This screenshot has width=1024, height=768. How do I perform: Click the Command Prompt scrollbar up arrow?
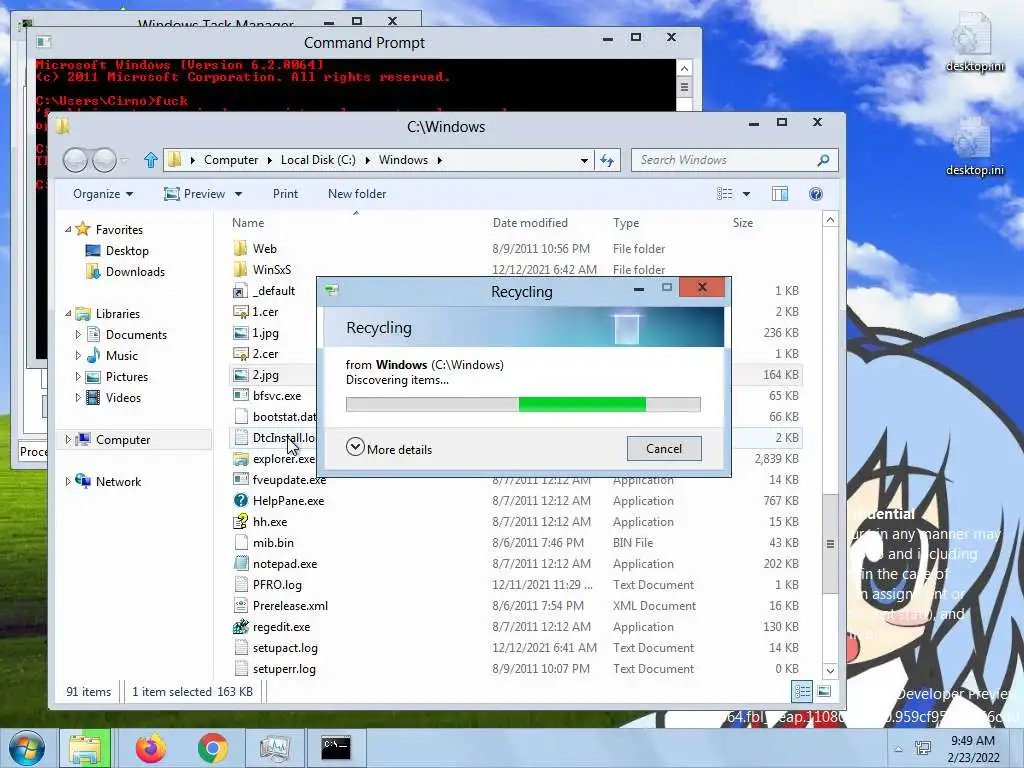tap(684, 68)
